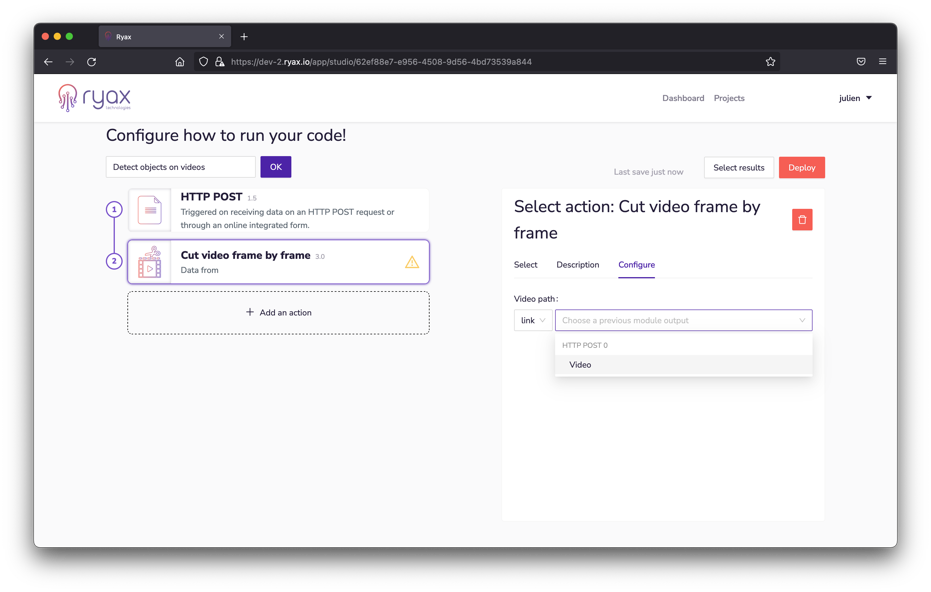Click the Cut video film strip icon
Screen dimensions: 931x592
tap(149, 262)
